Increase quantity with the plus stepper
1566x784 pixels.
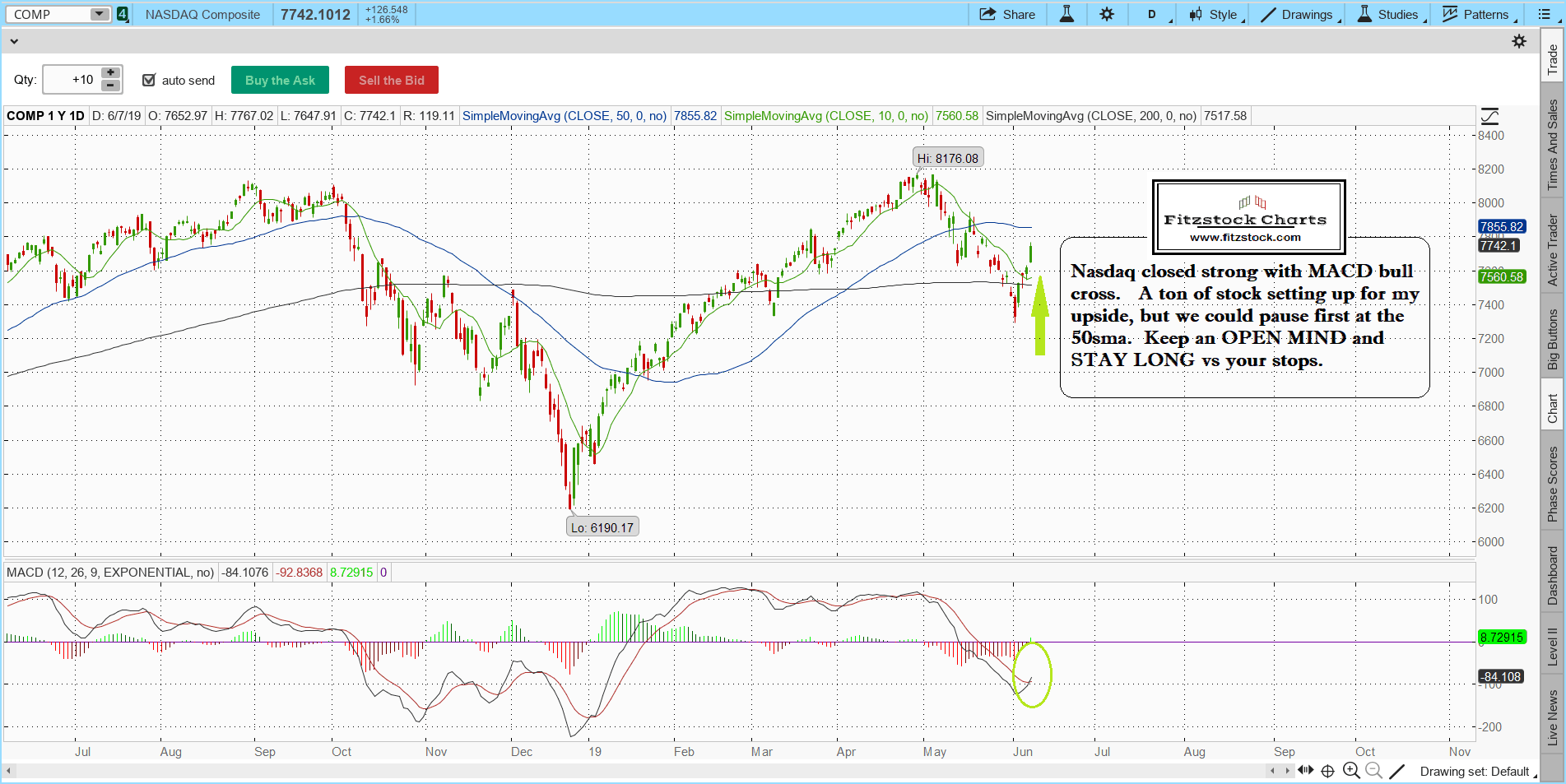tap(110, 73)
